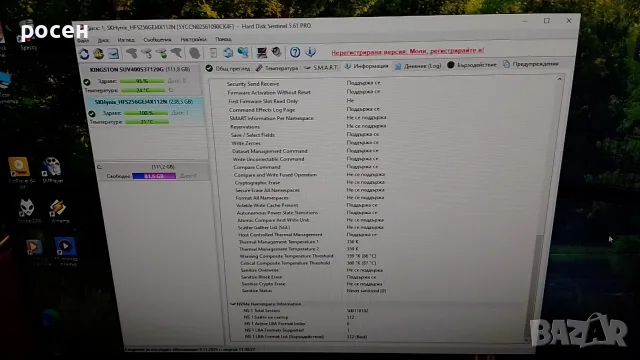Image resolution: width=640 pixels, height=360 pixels.
Task: Open the SMPlayer desktop icon
Action: pos(53,170)
